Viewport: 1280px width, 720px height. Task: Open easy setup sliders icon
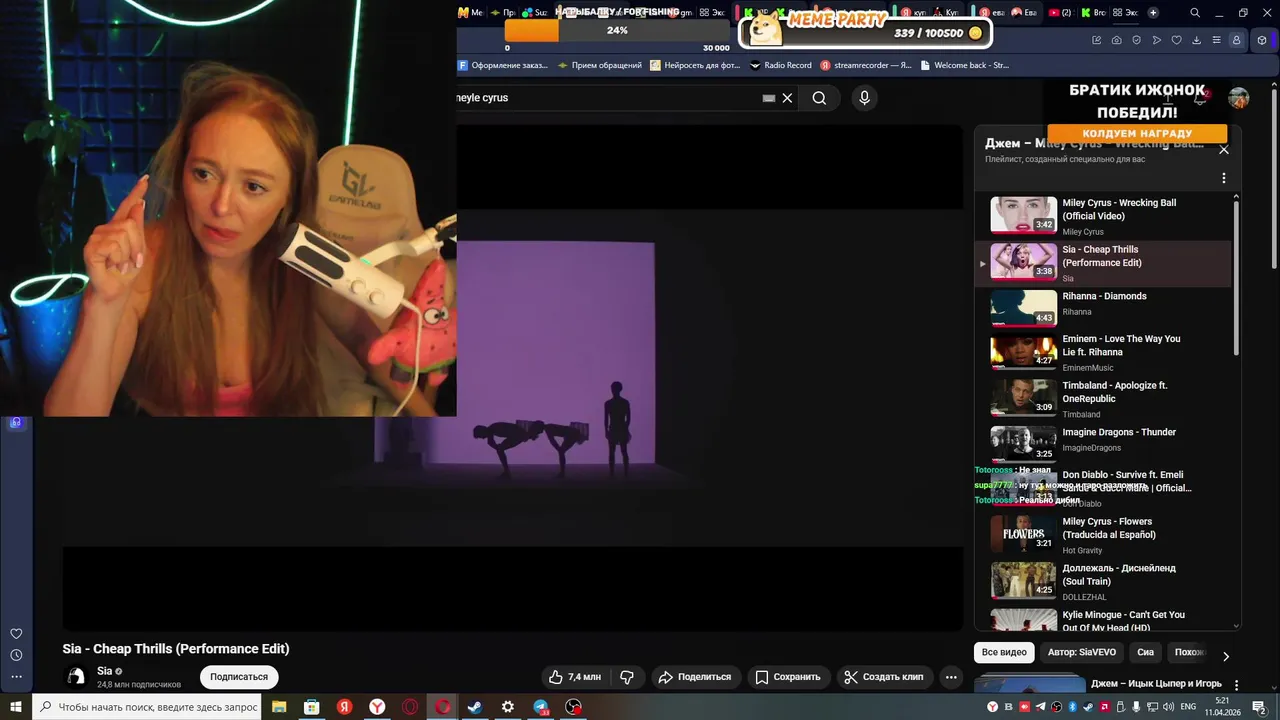[x=1217, y=40]
